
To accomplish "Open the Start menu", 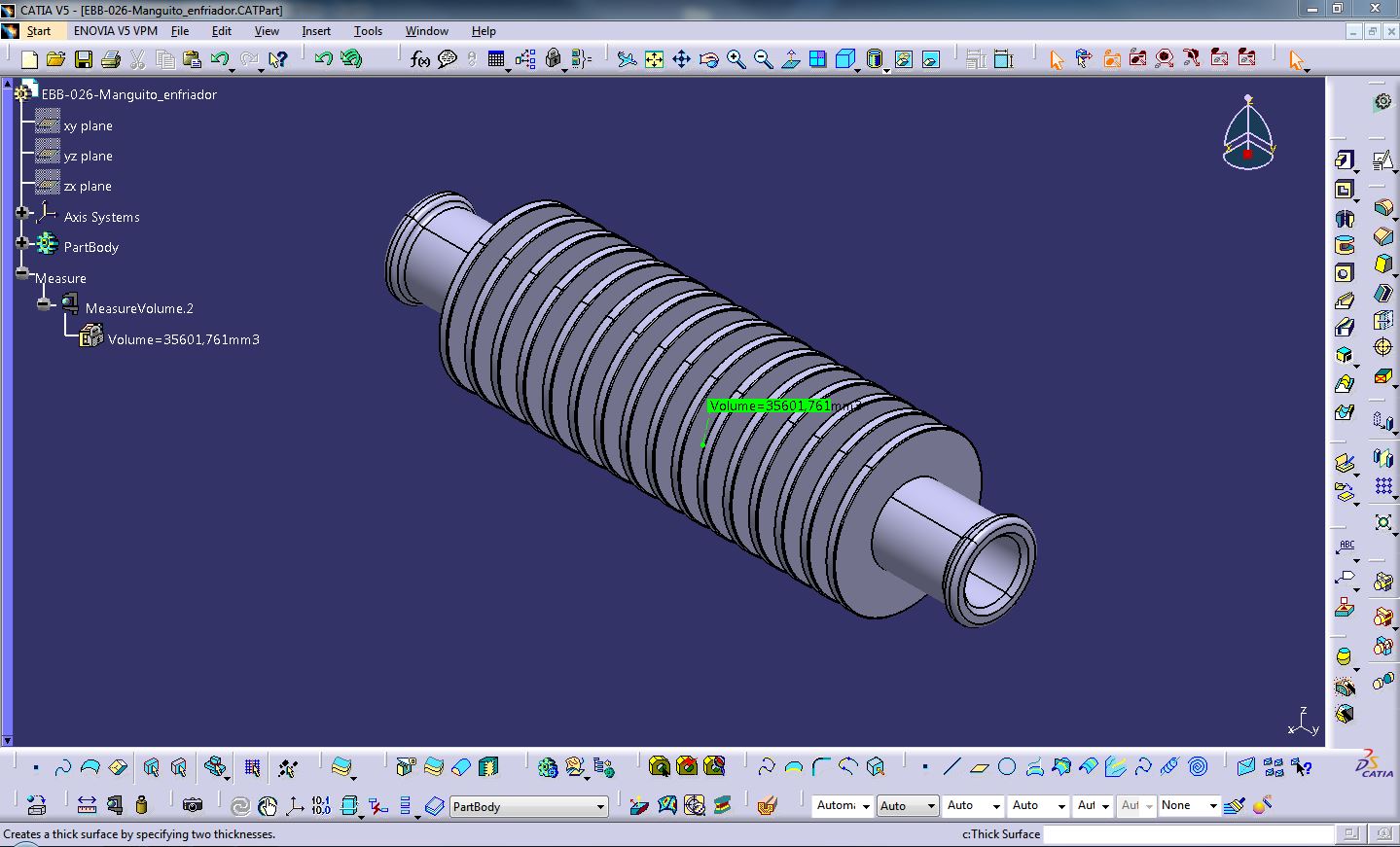I will [38, 31].
